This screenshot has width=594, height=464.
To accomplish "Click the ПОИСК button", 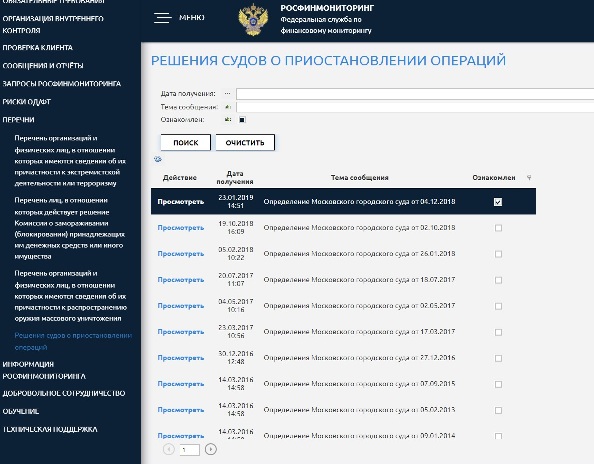I will [186, 142].
